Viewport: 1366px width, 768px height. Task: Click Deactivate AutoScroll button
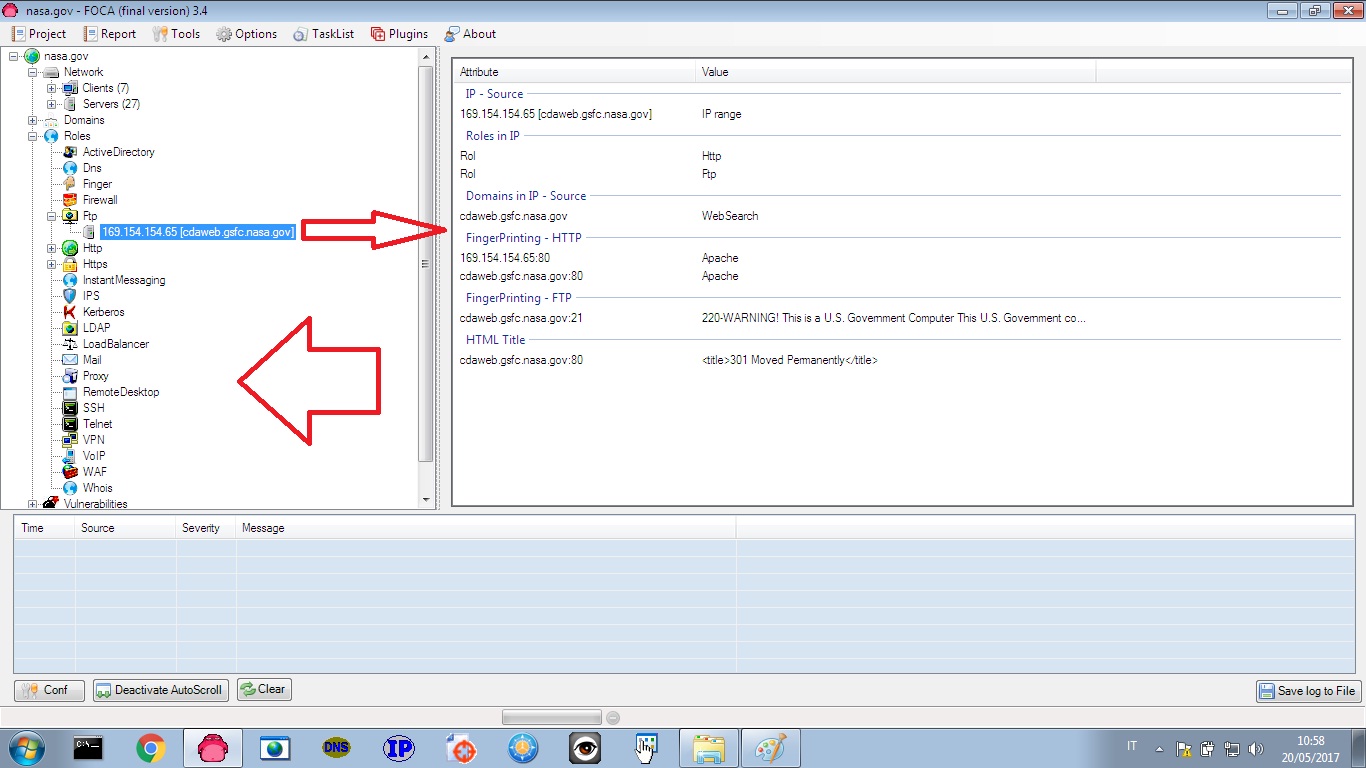(161, 690)
